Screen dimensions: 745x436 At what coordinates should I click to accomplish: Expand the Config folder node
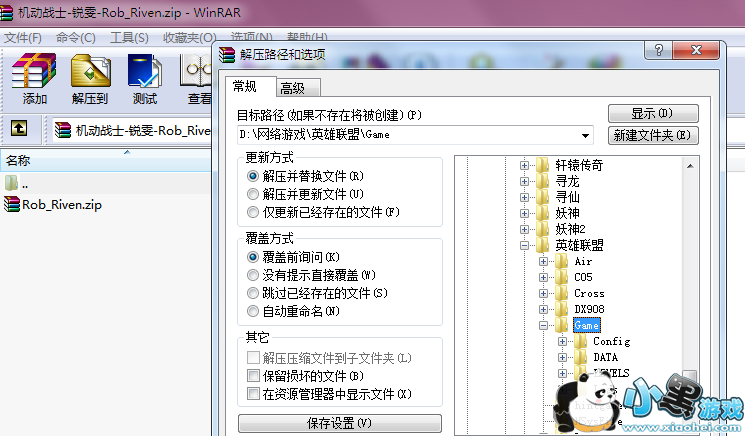click(x=562, y=341)
